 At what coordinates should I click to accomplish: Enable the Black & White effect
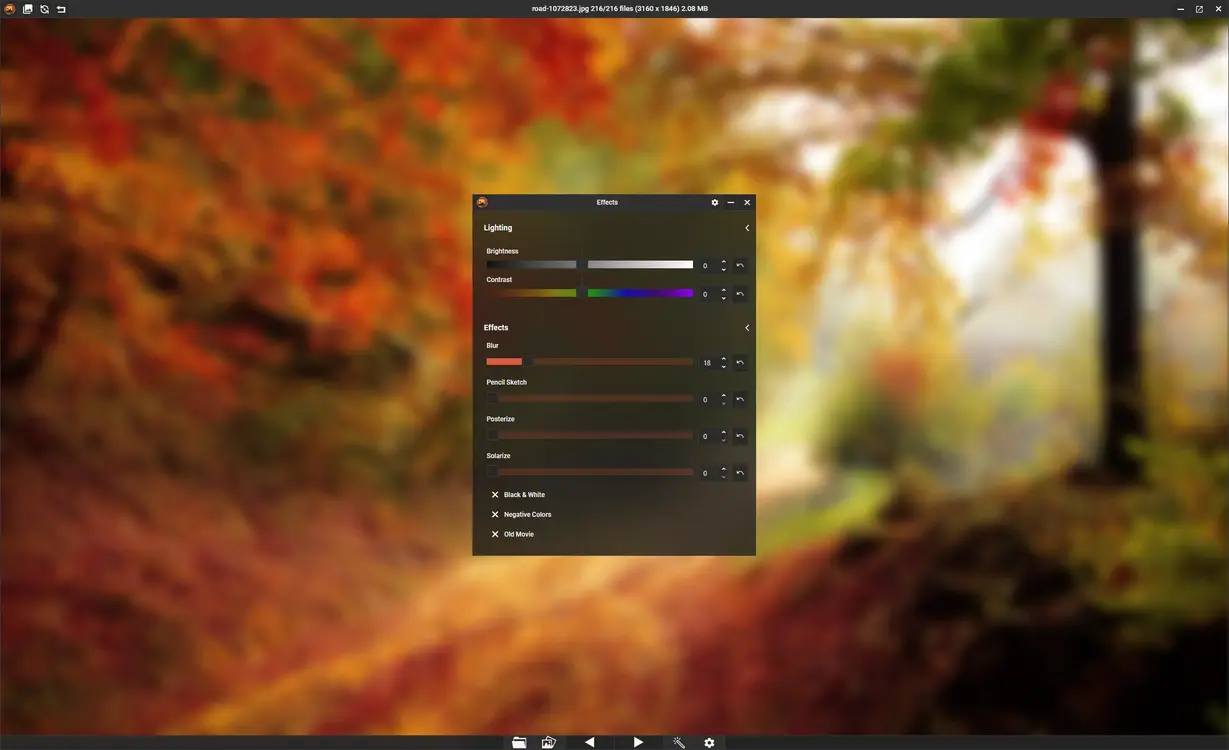coord(495,494)
